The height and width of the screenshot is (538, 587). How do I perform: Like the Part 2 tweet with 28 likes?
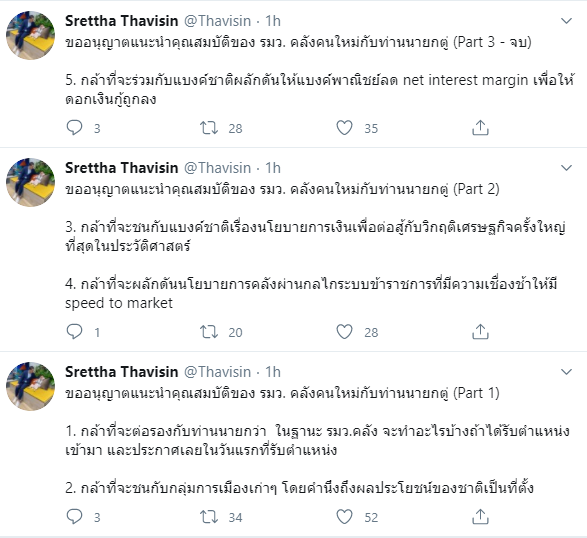coord(344,332)
